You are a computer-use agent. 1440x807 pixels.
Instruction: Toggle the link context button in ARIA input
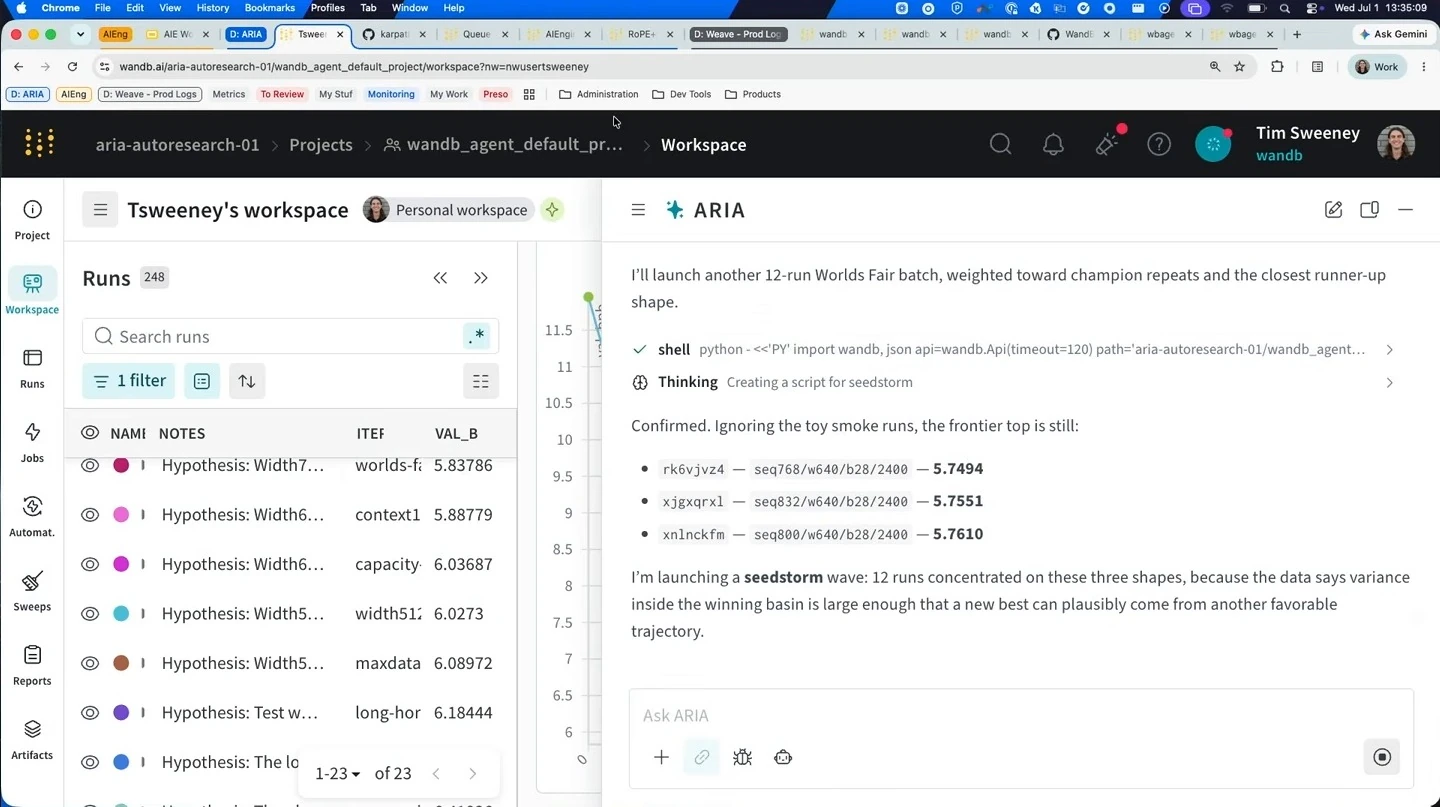tap(702, 757)
